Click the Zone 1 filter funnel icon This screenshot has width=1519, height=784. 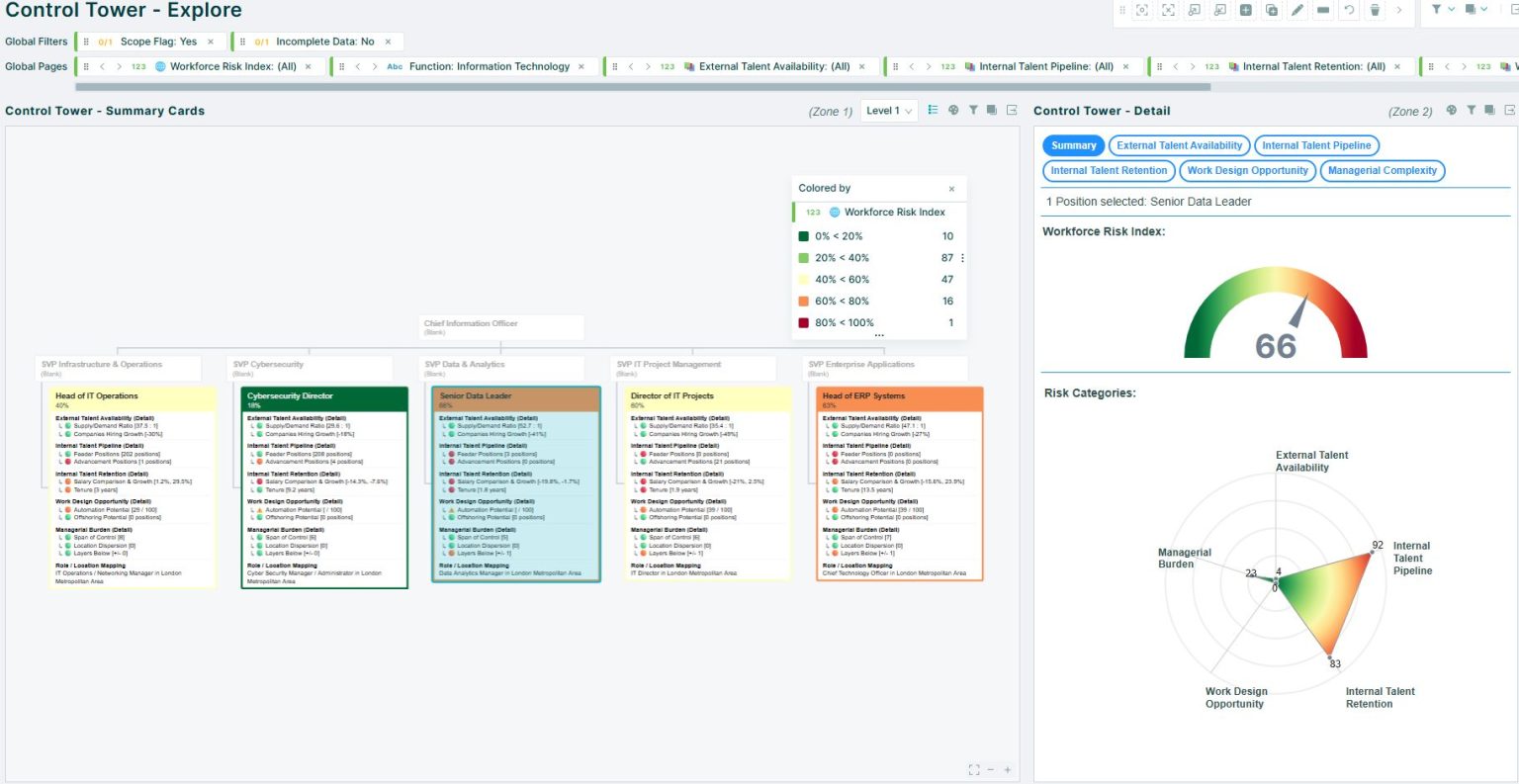973,111
